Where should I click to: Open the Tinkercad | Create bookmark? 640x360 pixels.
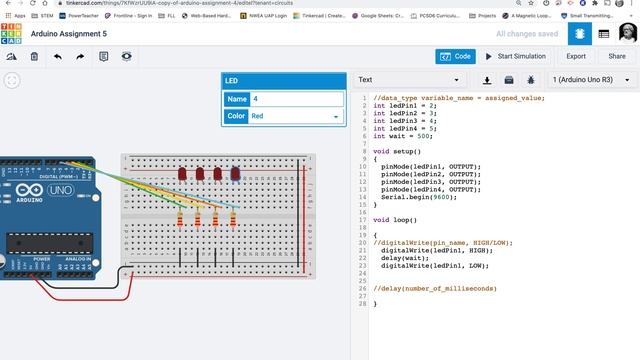tap(319, 16)
